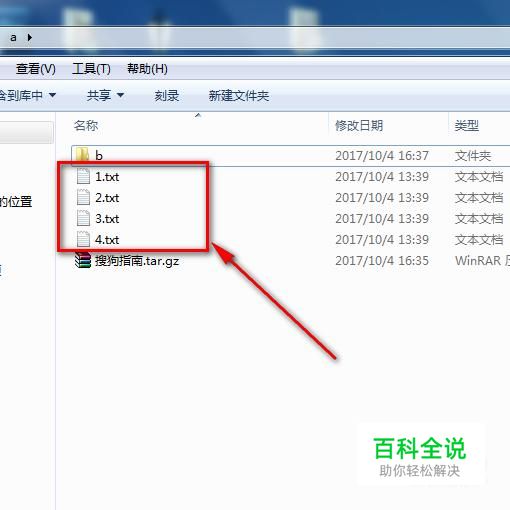This screenshot has height=510, width=510.
Task: Select the file name 3.txt
Action: [x=107, y=219]
